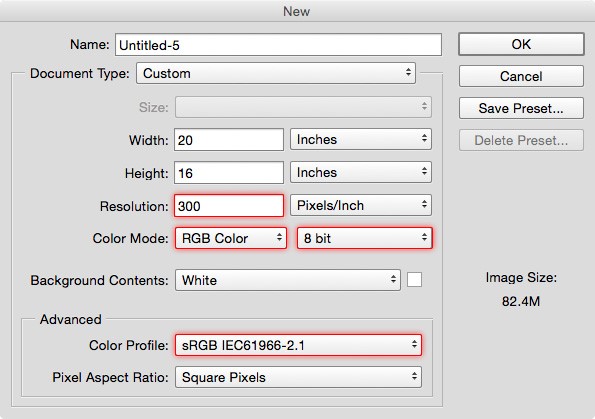Open the Height units Inches dropdown
The image size is (595, 419).
click(x=361, y=172)
